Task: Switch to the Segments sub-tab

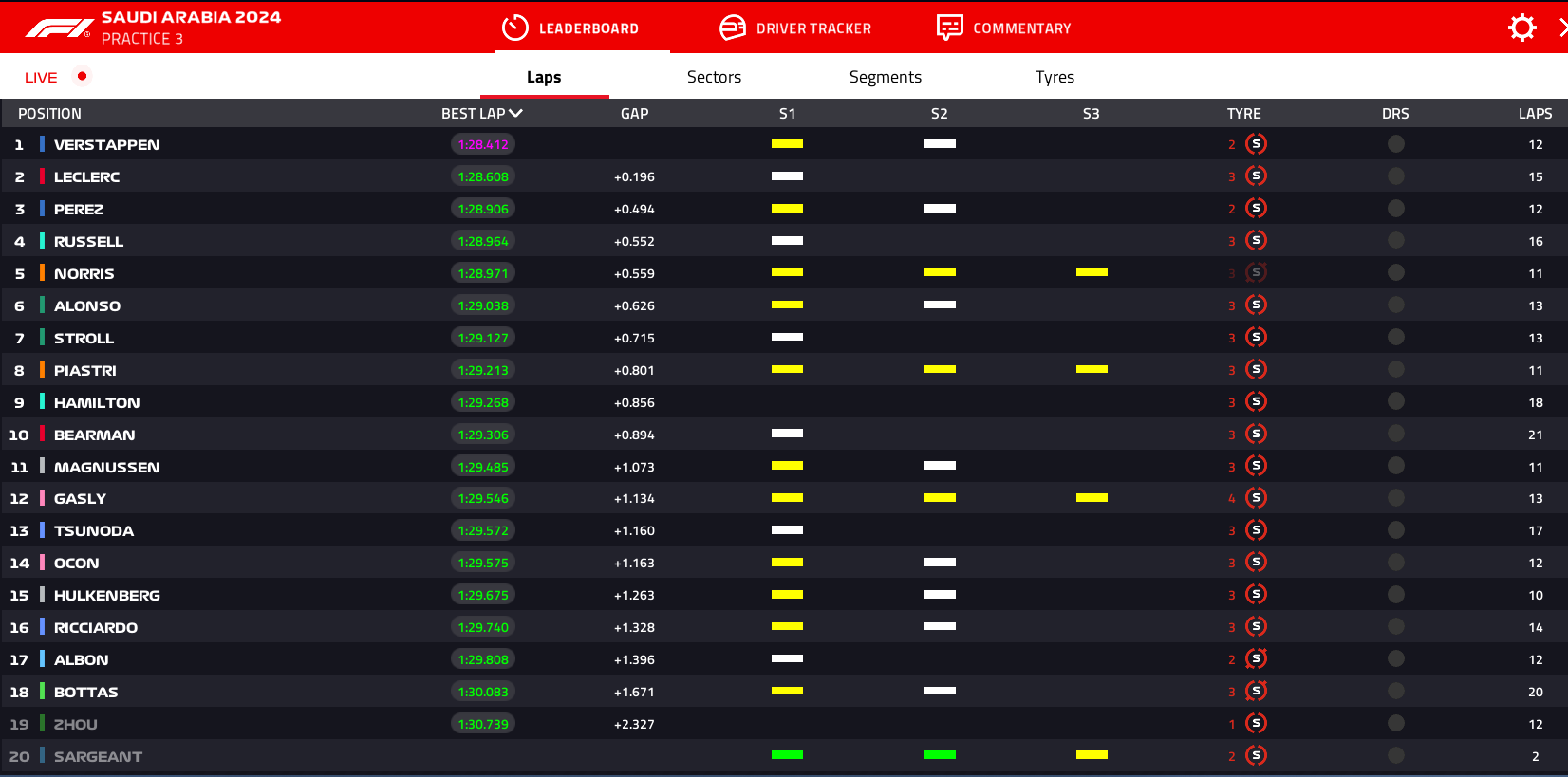Action: point(886,77)
